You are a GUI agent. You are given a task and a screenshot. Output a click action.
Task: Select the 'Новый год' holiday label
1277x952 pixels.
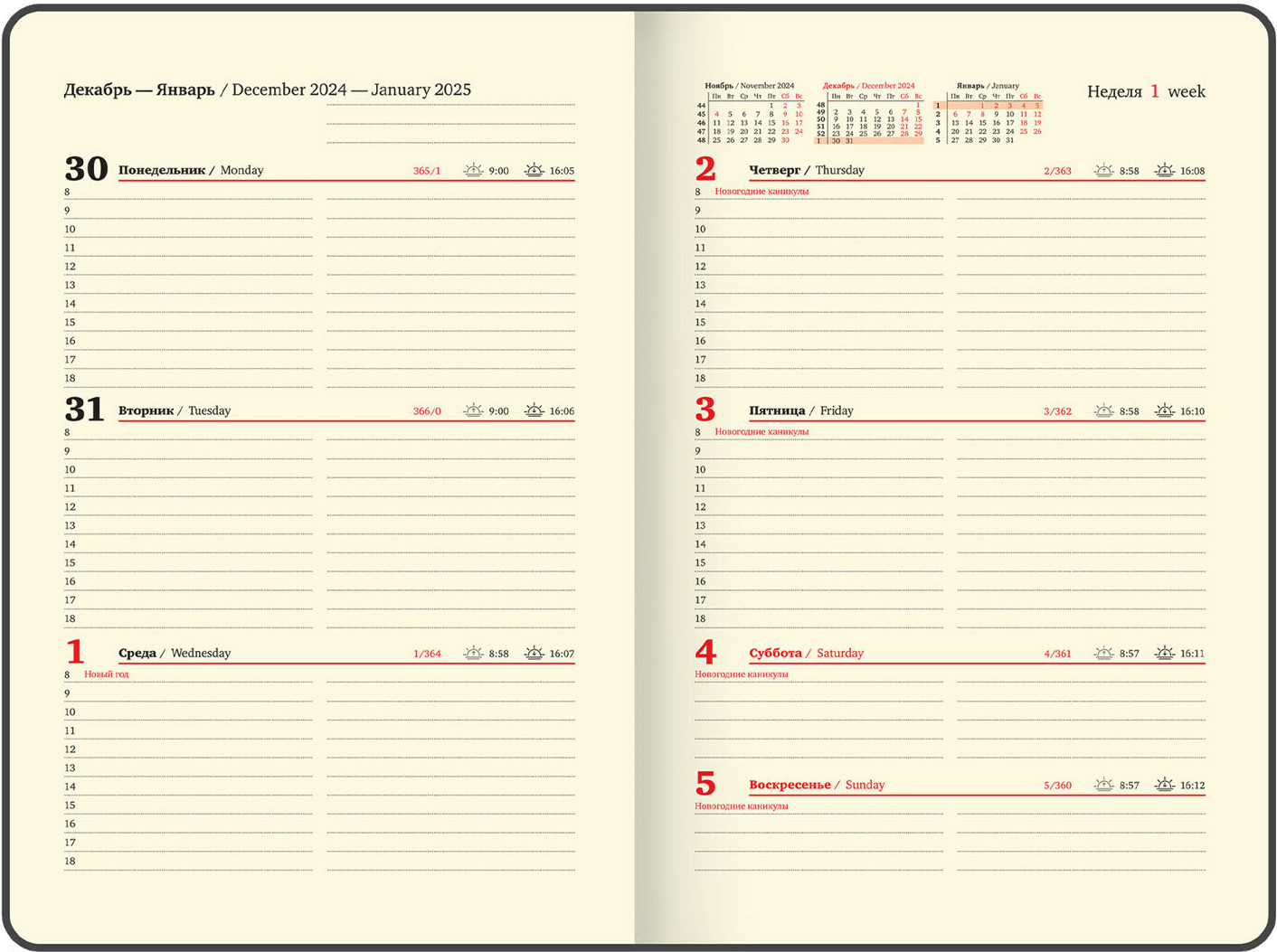(107, 674)
